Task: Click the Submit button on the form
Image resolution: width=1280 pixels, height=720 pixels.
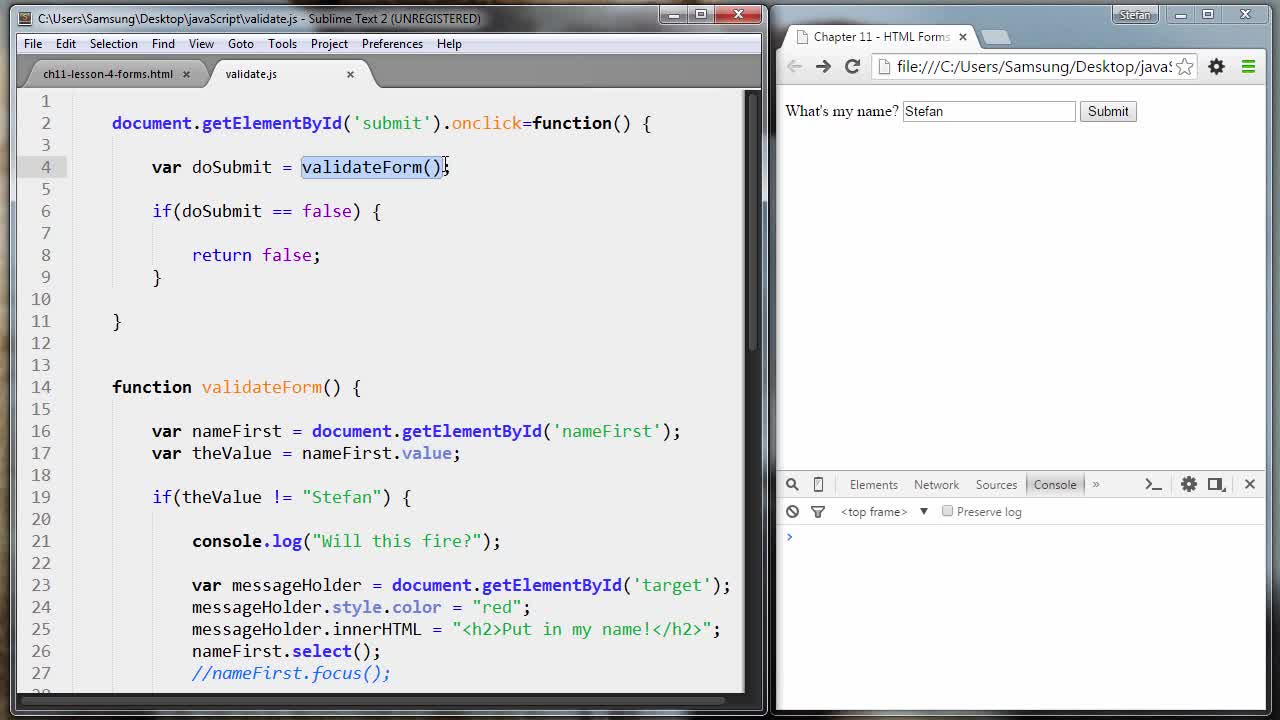Action: point(1108,111)
